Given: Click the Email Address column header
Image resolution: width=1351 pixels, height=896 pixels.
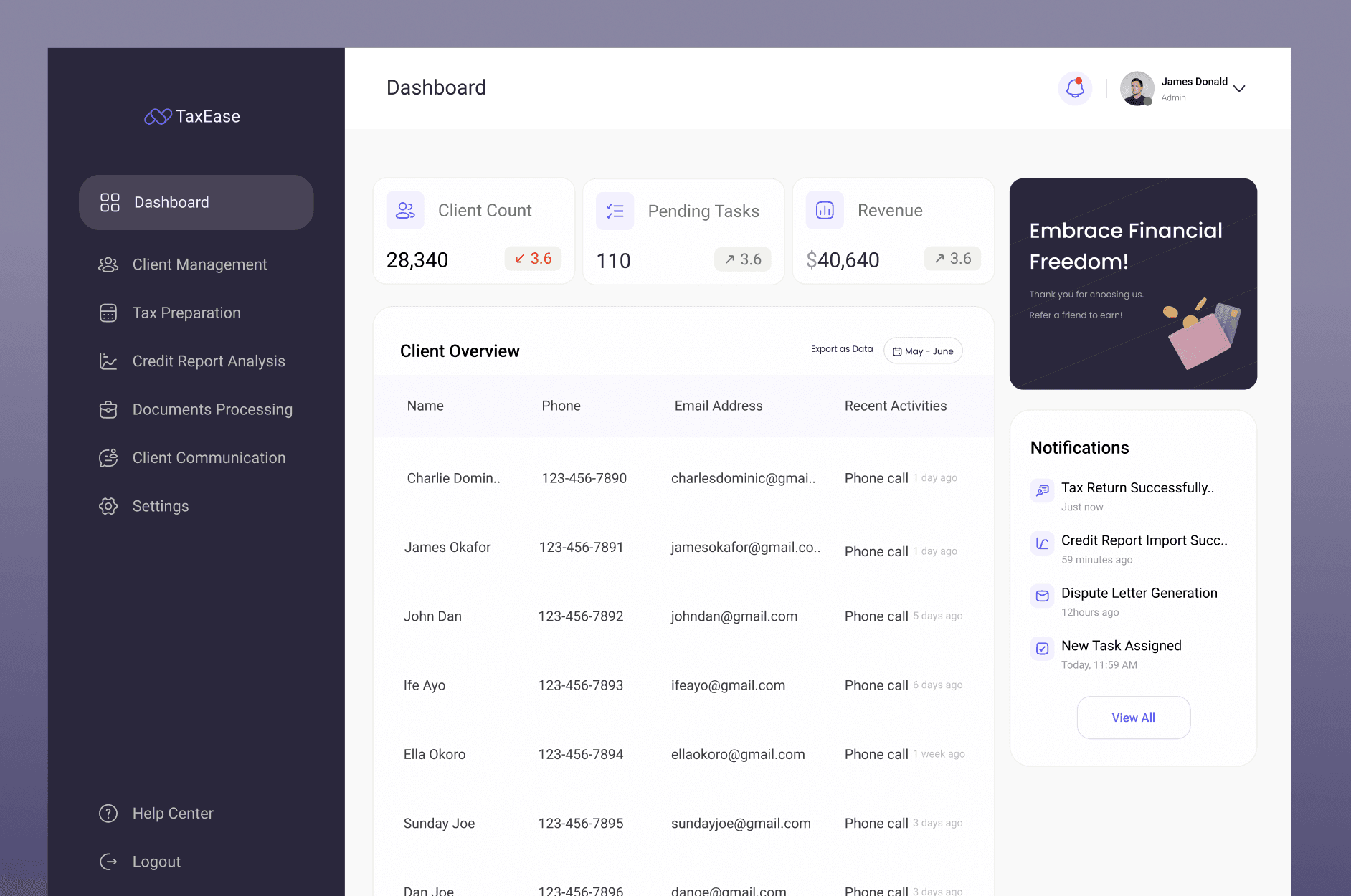Looking at the screenshot, I should coord(719,406).
